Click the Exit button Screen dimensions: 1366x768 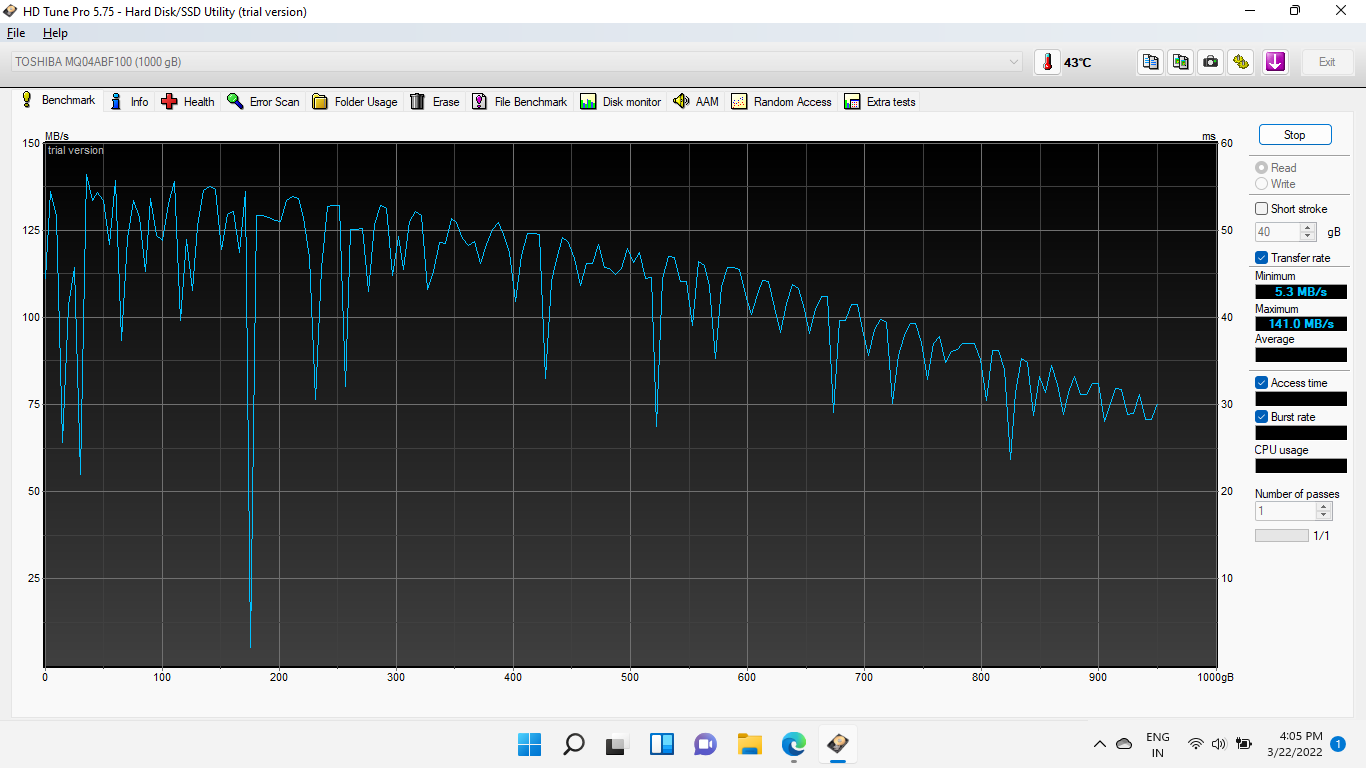1327,62
